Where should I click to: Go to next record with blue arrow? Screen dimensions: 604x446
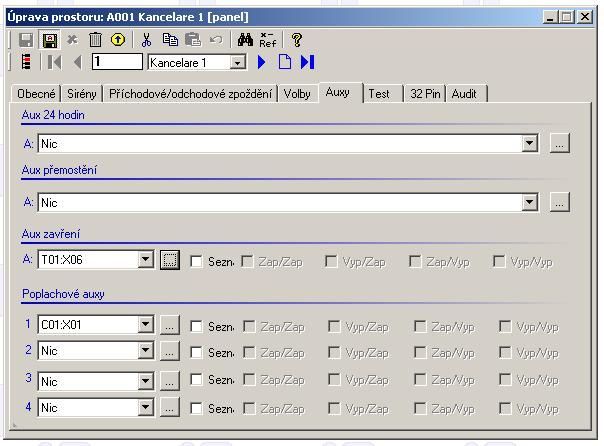coord(262,62)
